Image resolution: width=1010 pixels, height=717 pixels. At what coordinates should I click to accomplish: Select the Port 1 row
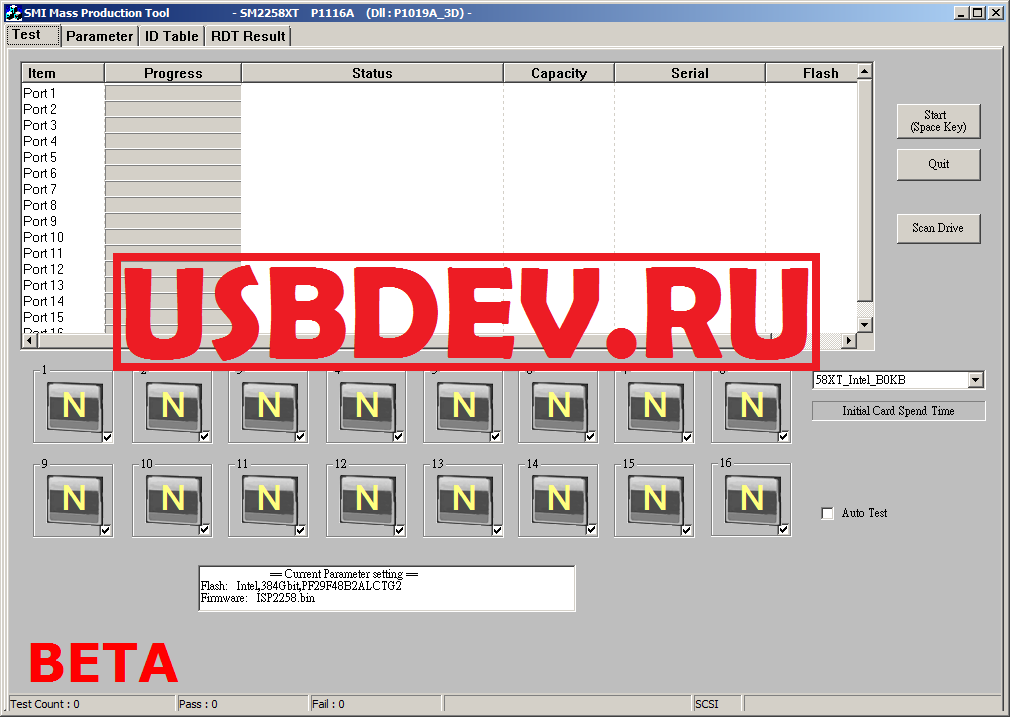(439, 93)
